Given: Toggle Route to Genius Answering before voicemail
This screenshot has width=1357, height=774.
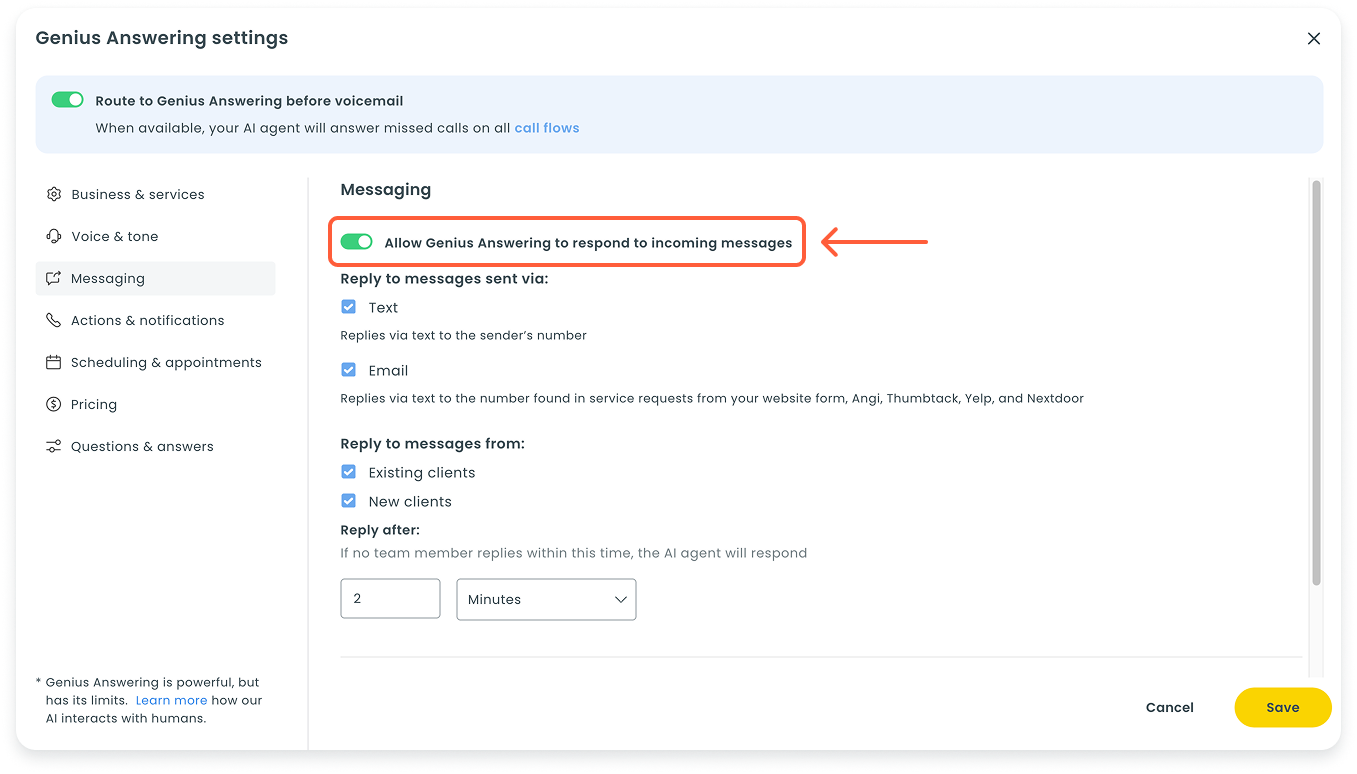Looking at the screenshot, I should pyautogui.click(x=68, y=100).
